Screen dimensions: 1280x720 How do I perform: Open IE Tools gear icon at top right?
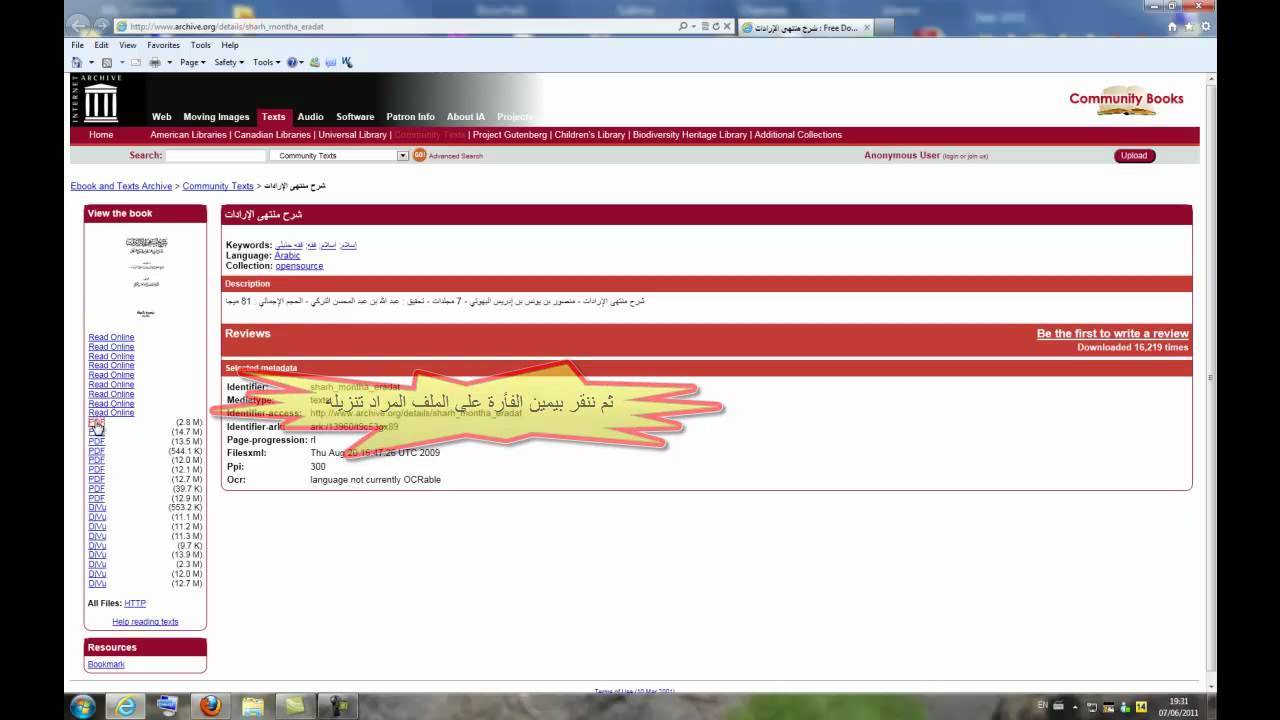[1205, 27]
